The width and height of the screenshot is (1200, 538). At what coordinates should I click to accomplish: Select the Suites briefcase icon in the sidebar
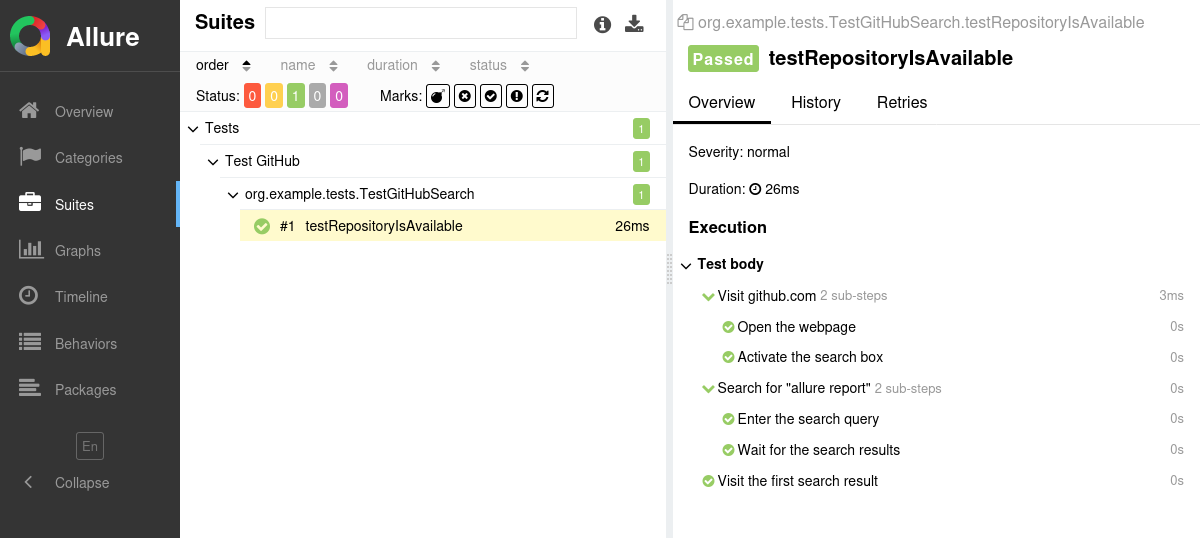pos(30,203)
